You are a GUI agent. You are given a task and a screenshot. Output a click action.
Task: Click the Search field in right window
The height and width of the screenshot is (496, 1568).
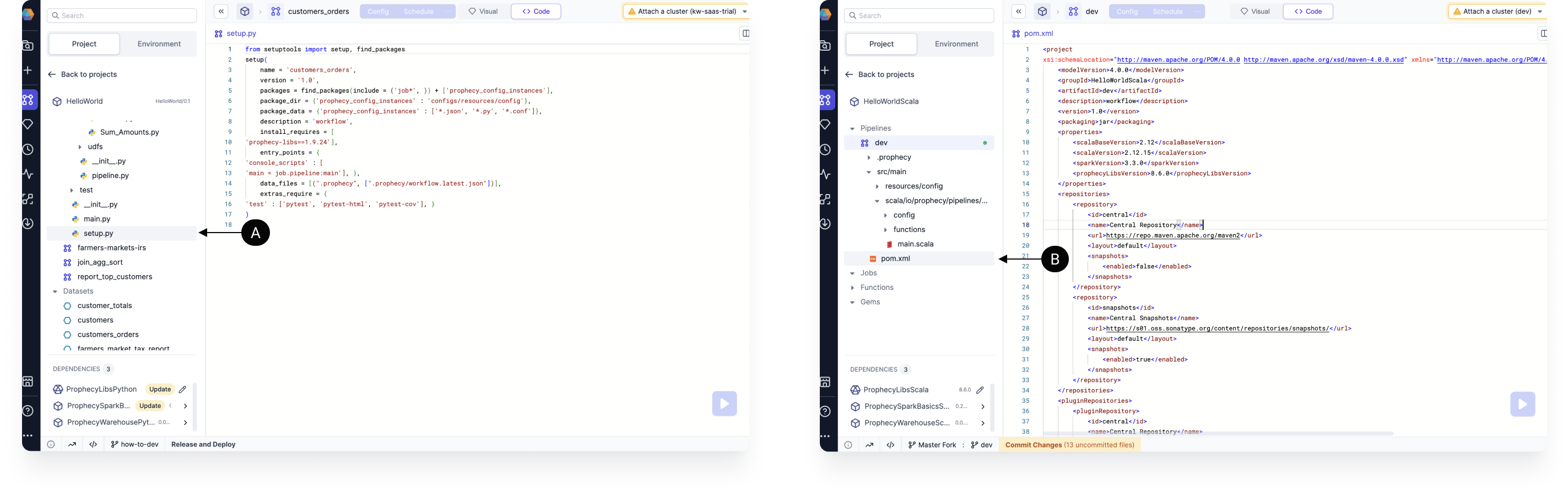919,15
